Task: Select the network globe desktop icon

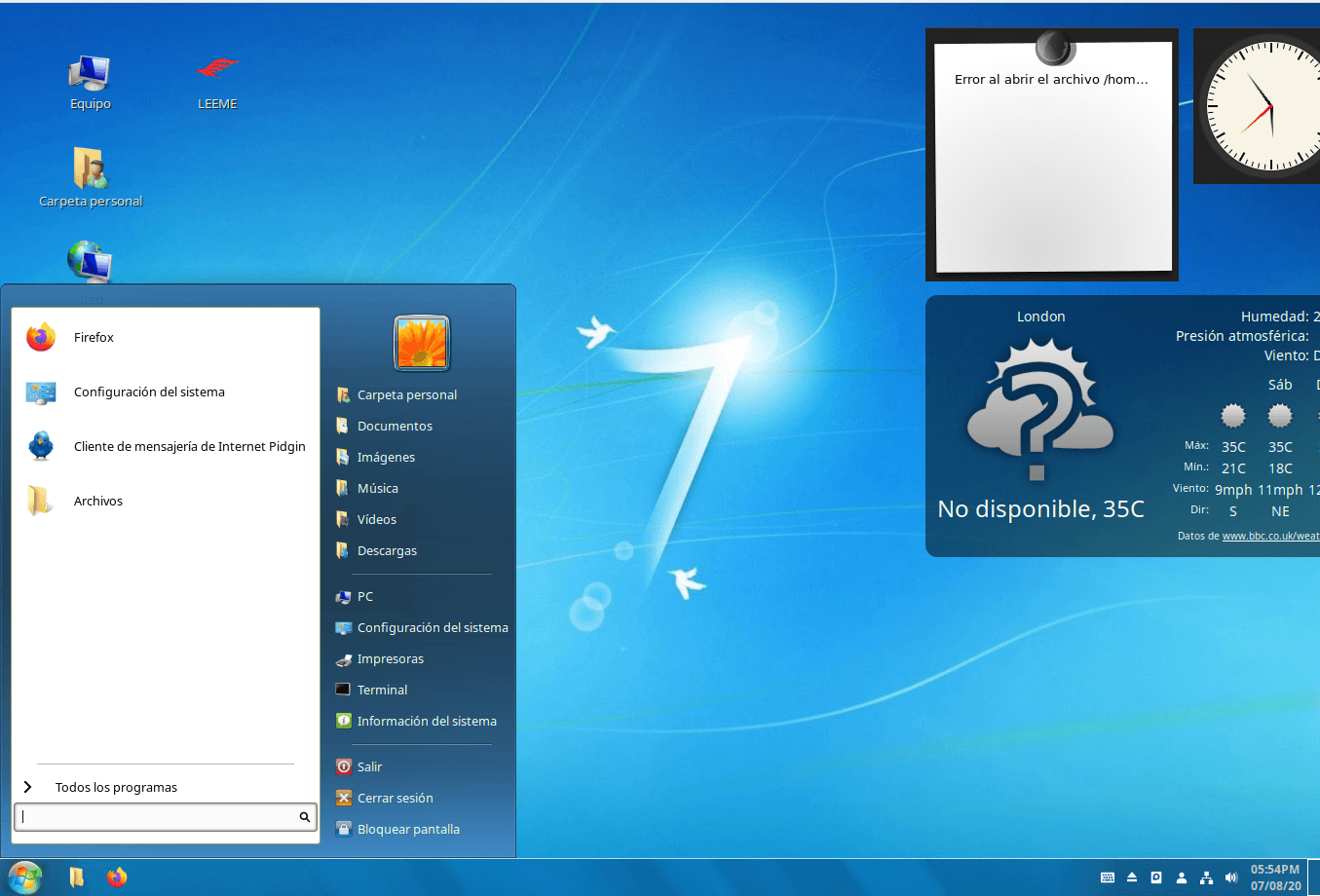Action: click(x=90, y=263)
